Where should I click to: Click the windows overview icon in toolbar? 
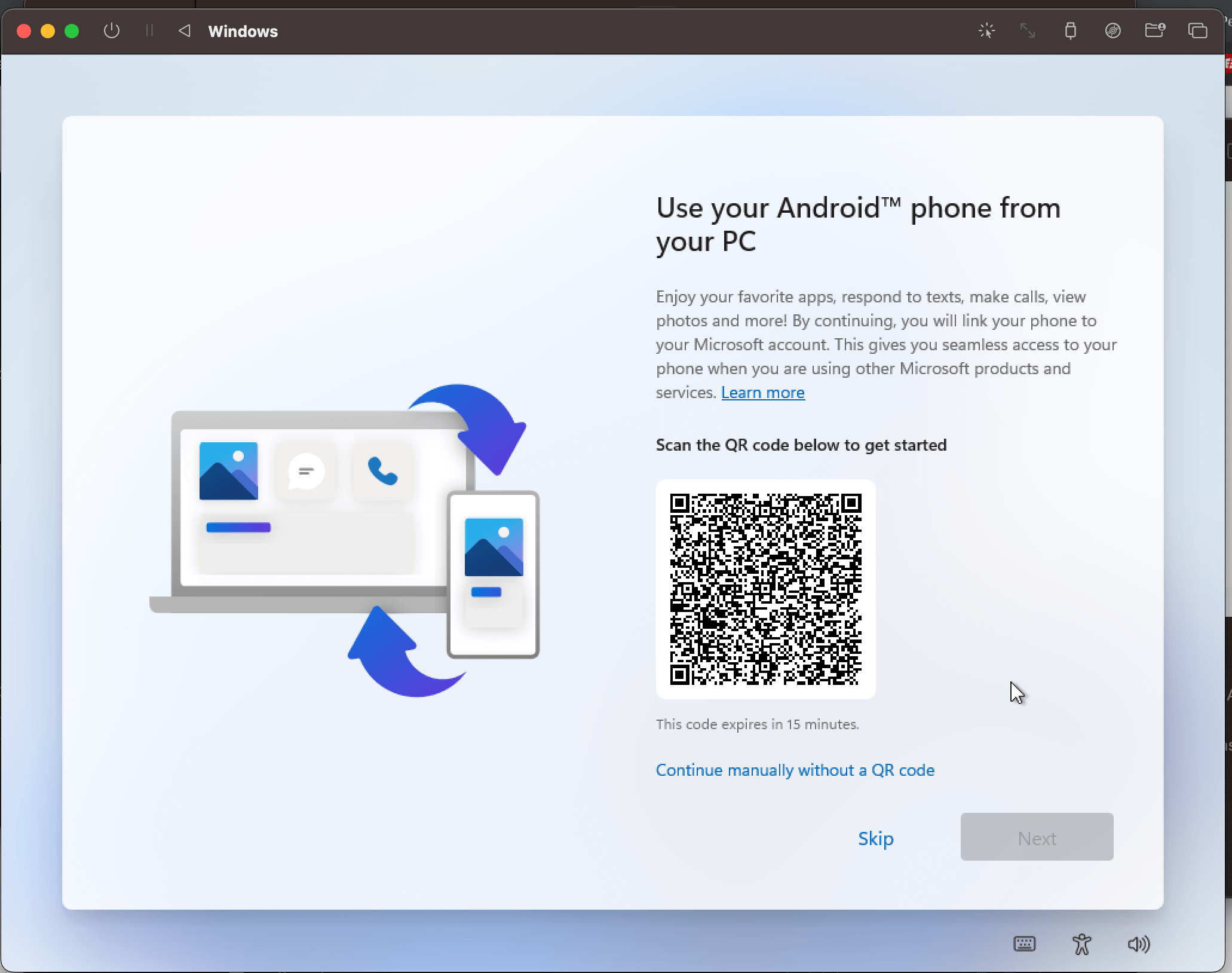click(x=1197, y=30)
